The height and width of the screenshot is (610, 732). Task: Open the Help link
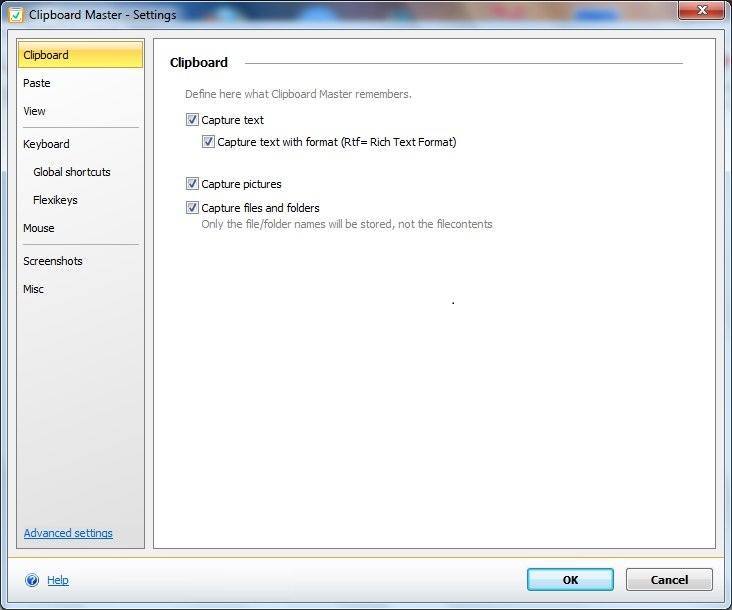point(58,580)
